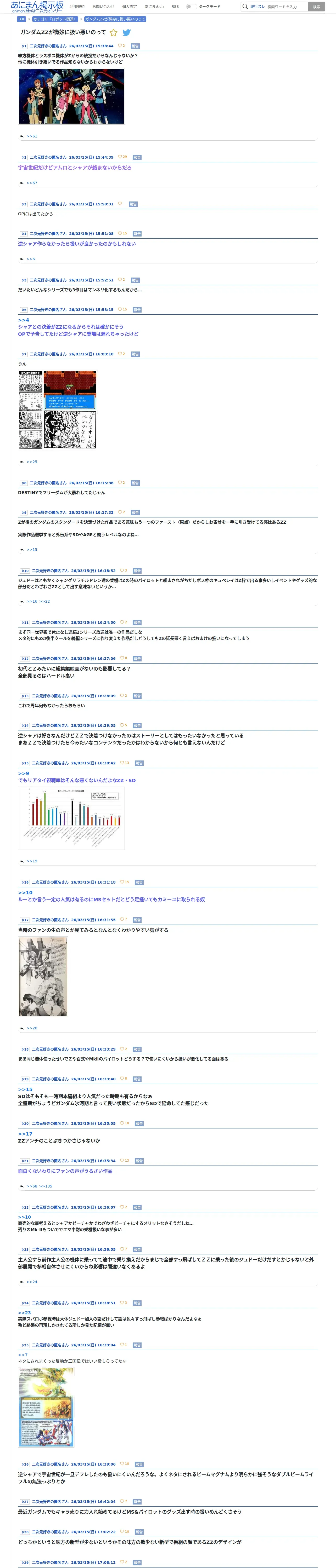
Task: Open anime cast image in post 1
Action: (71, 96)
